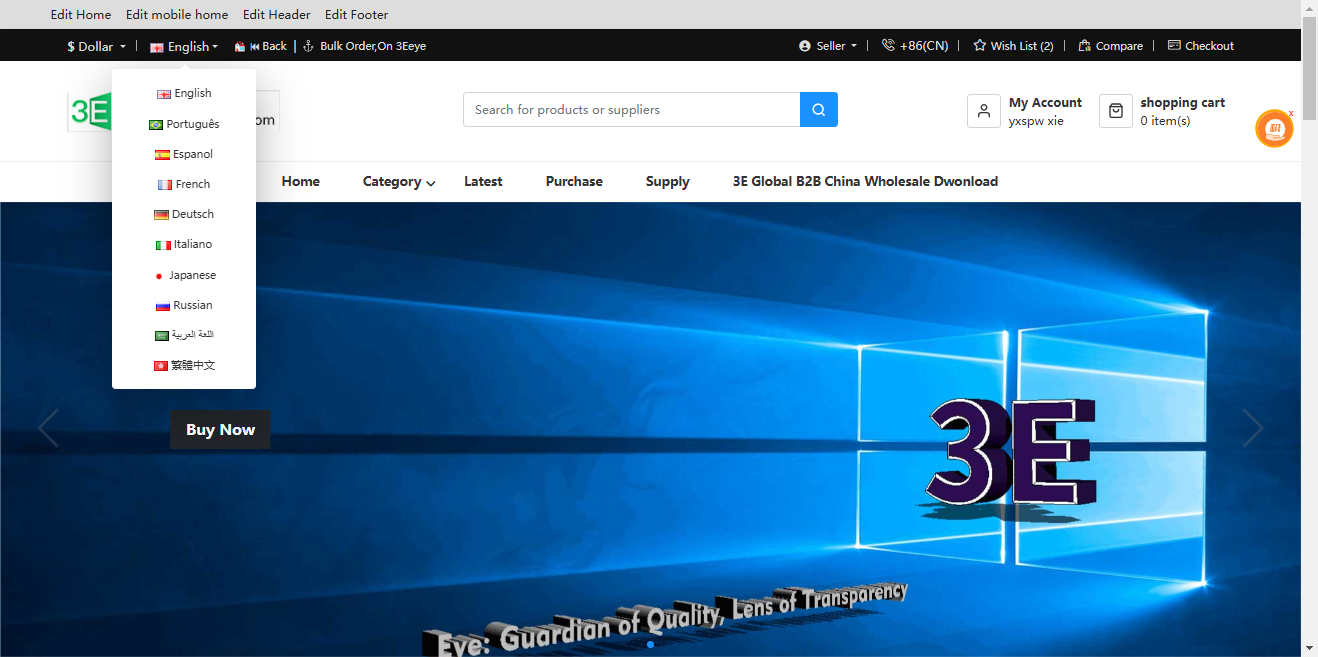The height and width of the screenshot is (657, 1318).
Task: Click the phone icon beside +86(CN)
Action: tap(888, 46)
